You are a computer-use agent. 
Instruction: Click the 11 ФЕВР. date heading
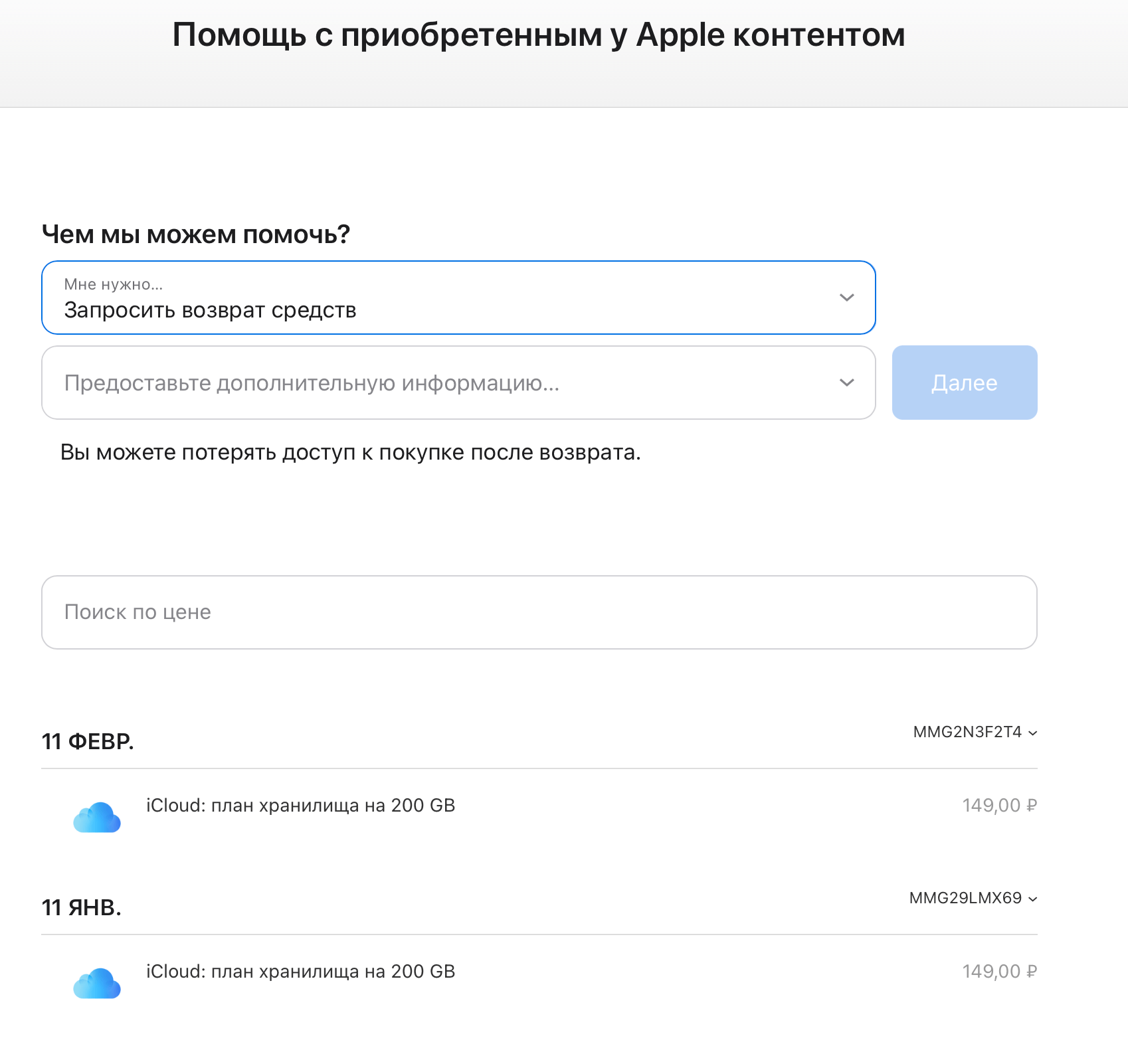click(x=88, y=742)
